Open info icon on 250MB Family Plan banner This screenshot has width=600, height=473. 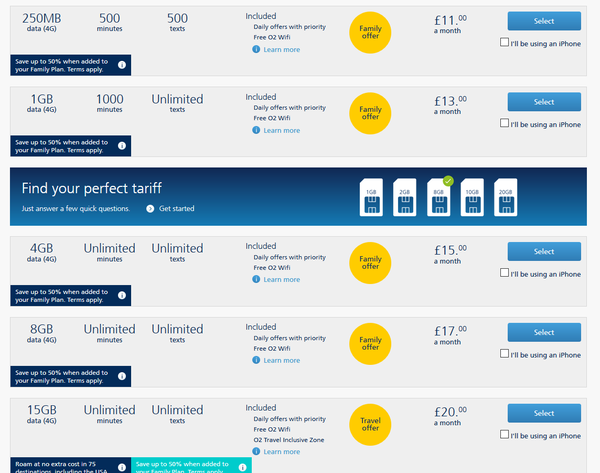(122, 65)
